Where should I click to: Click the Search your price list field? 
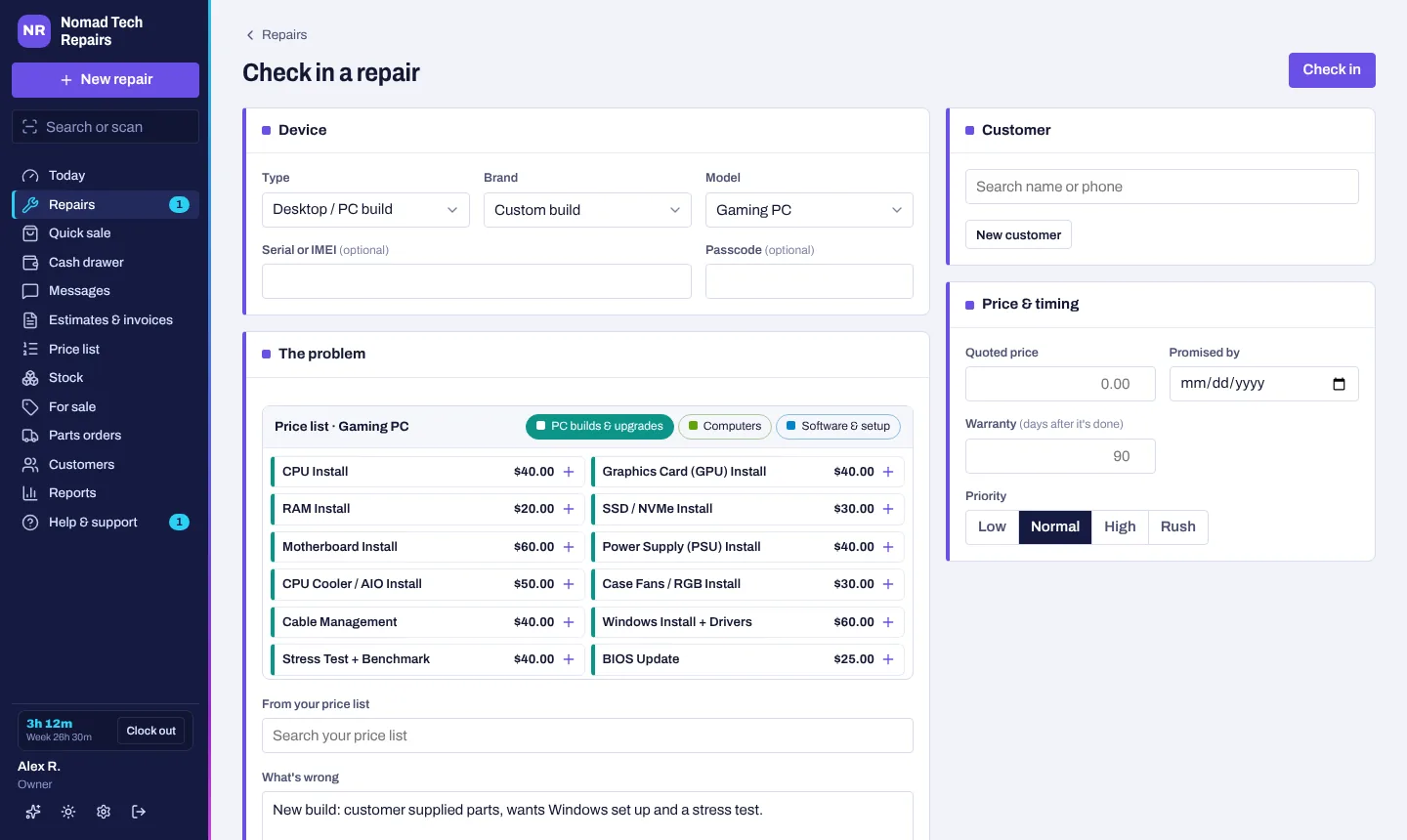(587, 735)
